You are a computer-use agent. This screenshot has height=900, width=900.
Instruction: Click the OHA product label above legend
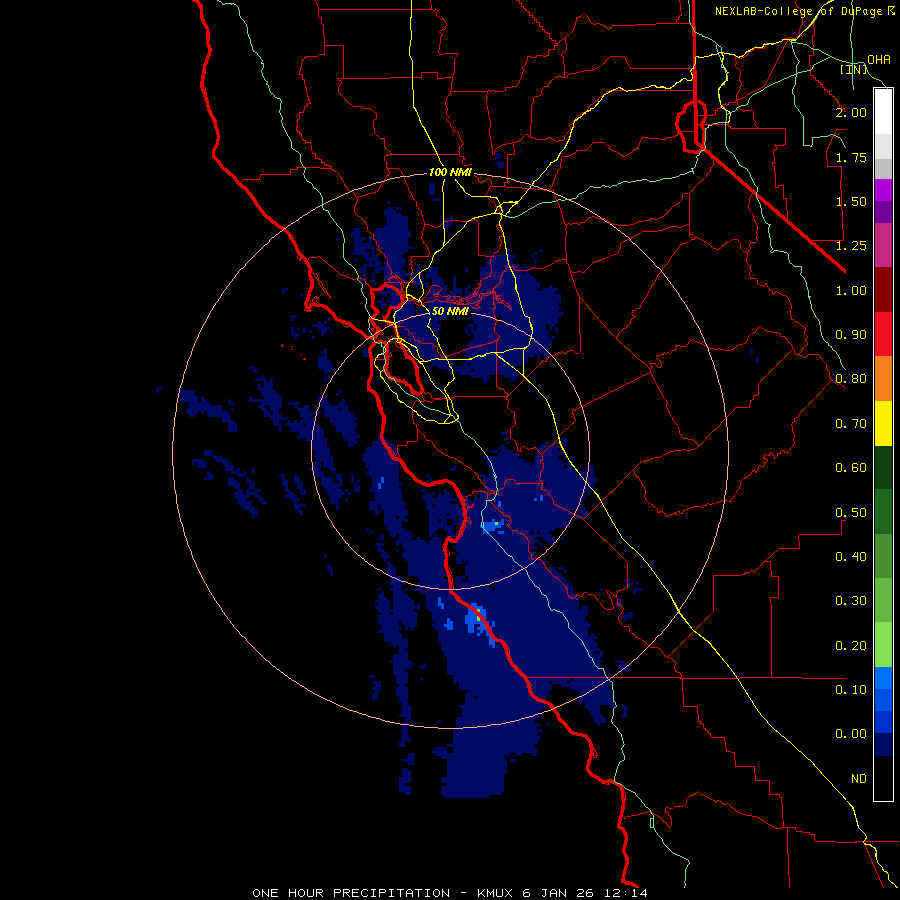point(879,60)
